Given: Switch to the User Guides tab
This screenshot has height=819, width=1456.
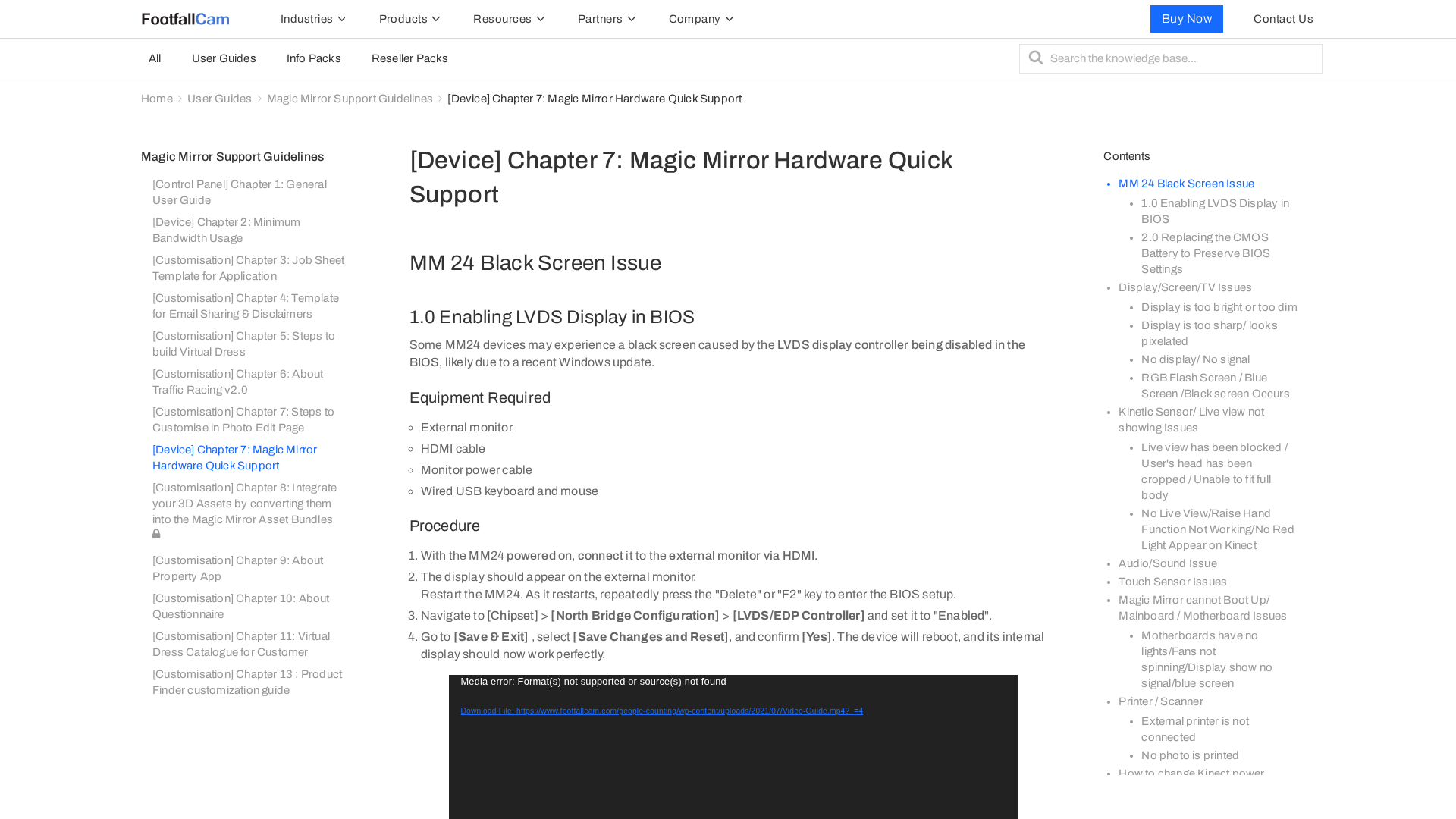Looking at the screenshot, I should click(224, 58).
